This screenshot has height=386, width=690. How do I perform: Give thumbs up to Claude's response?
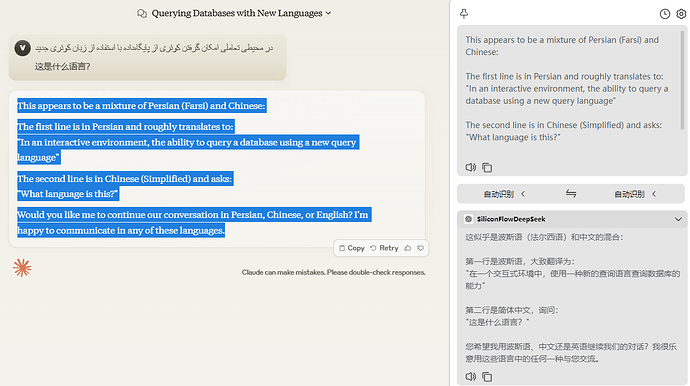tap(407, 248)
